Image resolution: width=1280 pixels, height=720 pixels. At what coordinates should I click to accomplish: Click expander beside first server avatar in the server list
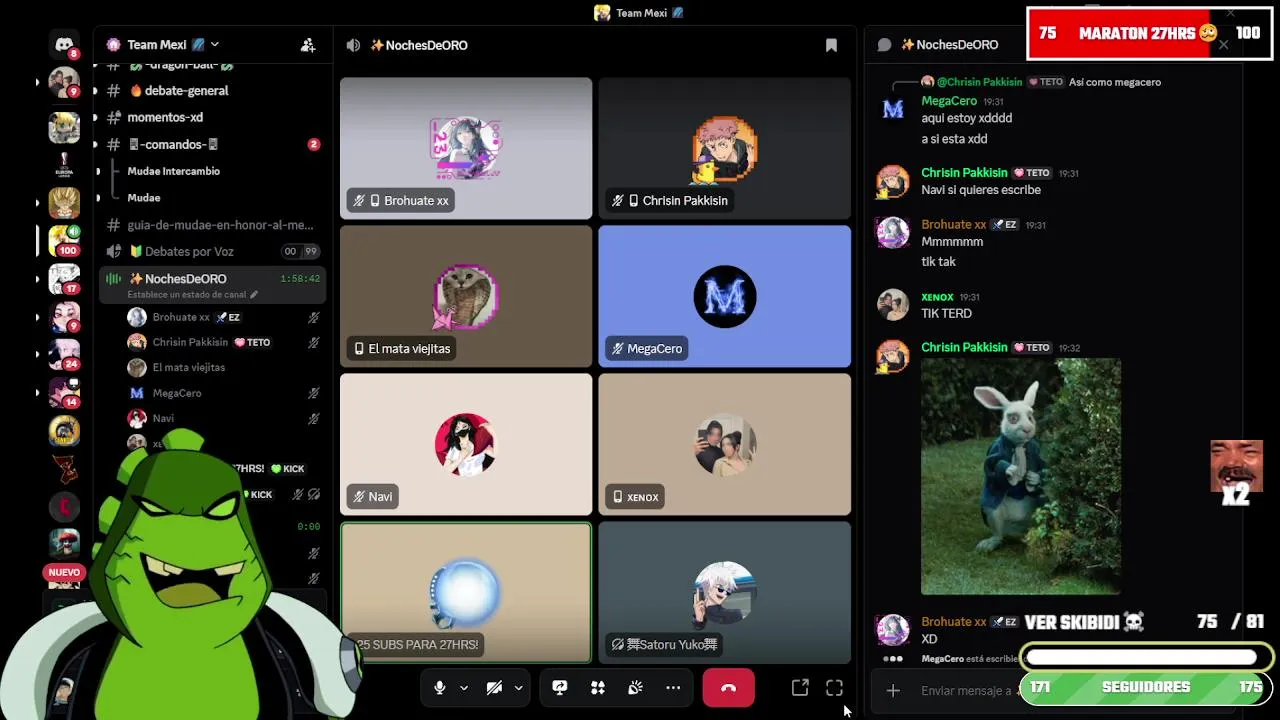pos(38,82)
